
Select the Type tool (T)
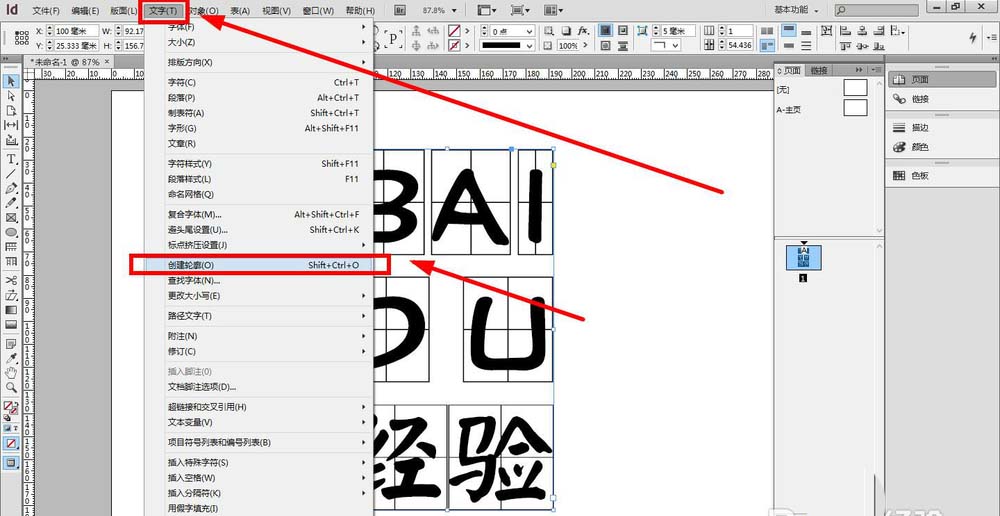click(x=11, y=159)
